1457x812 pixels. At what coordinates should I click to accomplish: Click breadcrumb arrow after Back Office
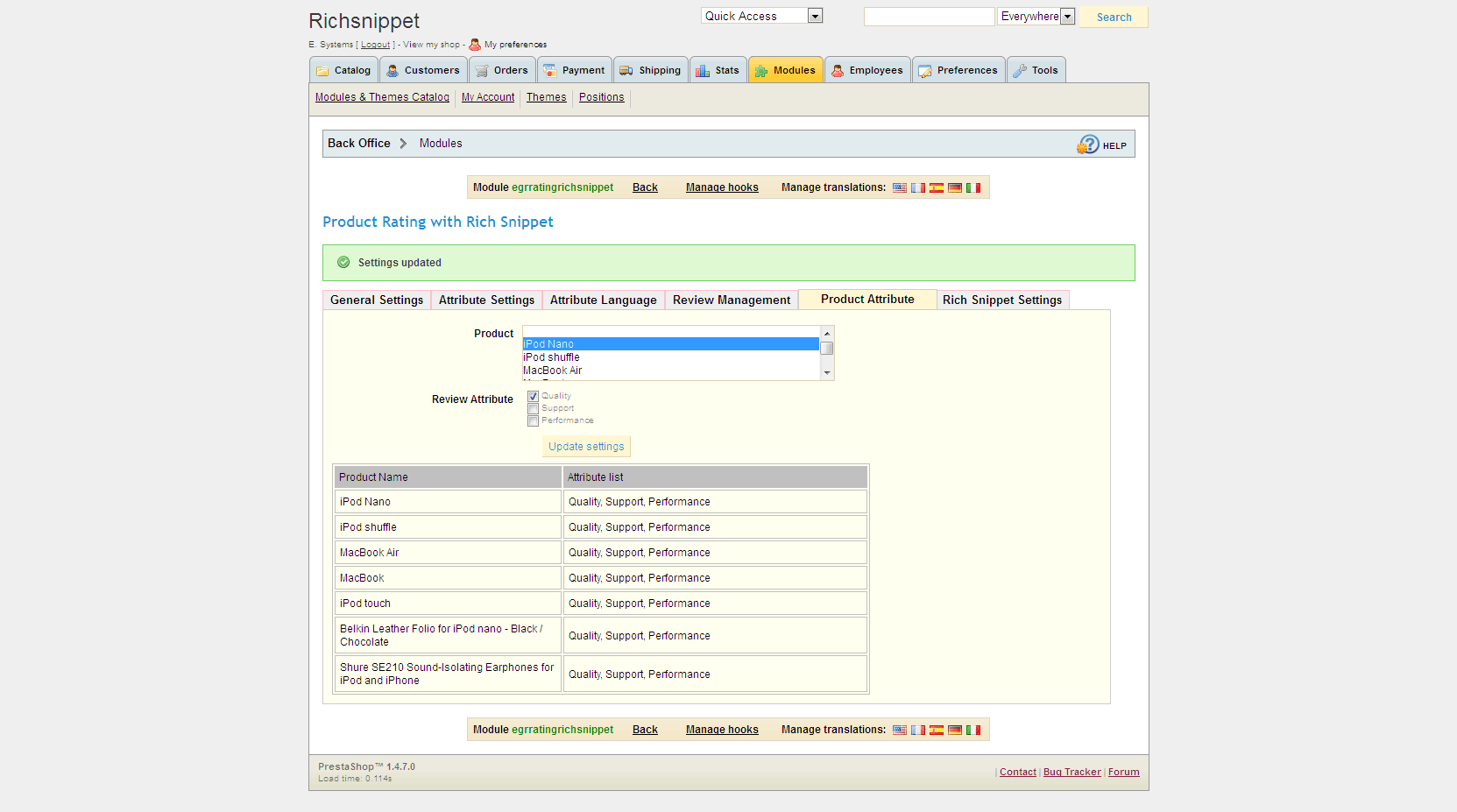point(403,144)
